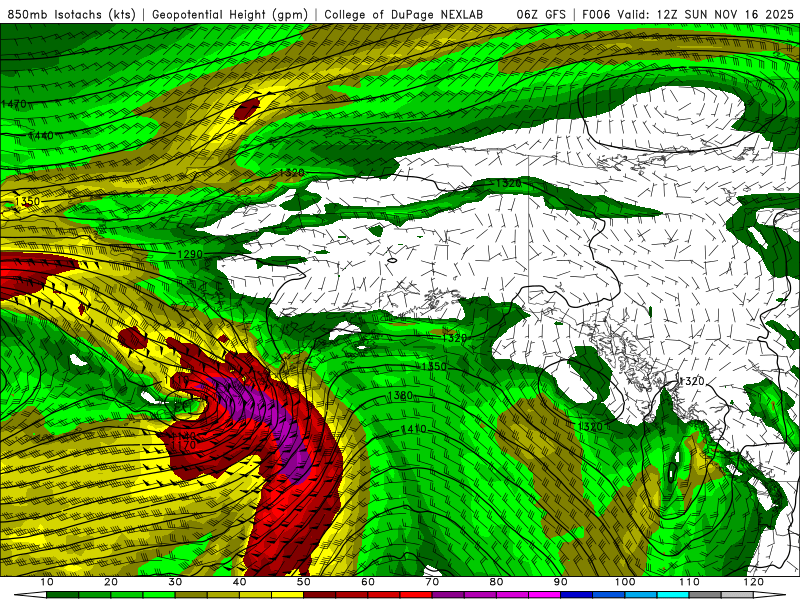Click the 1350 label on the yellow band
The height and width of the screenshot is (600, 800).
coord(28,201)
